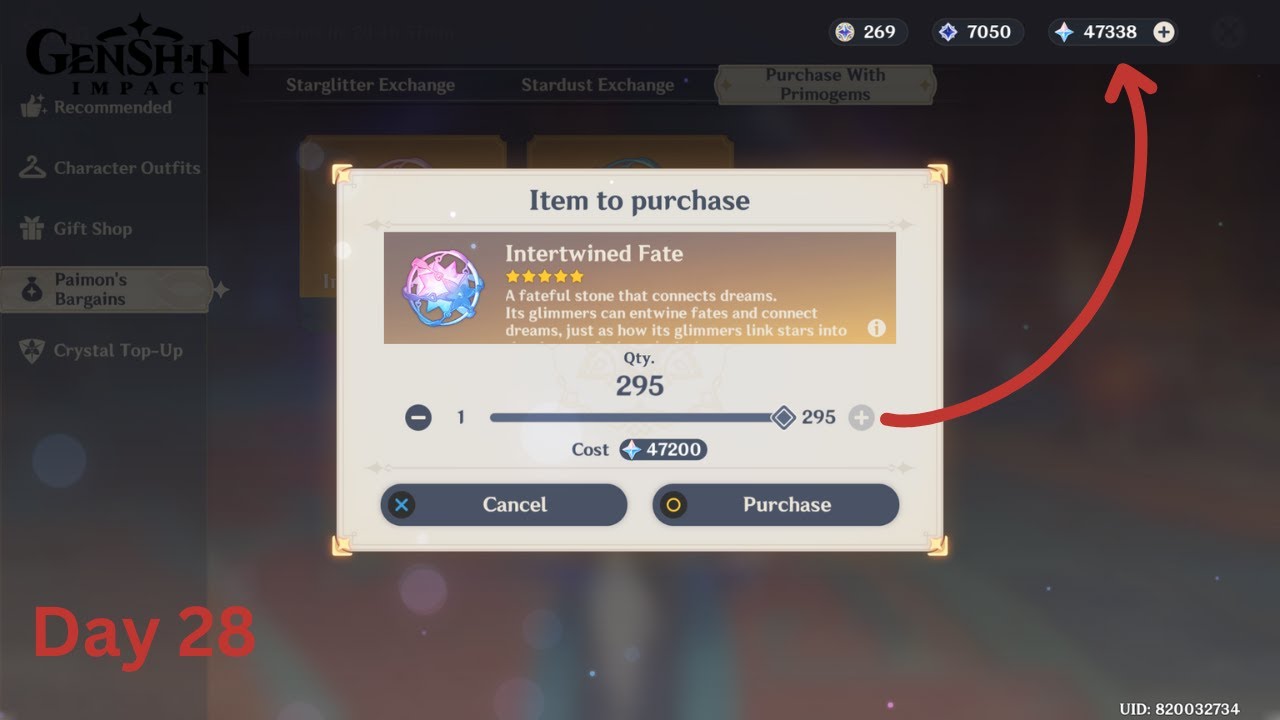This screenshot has height=720, width=1280.
Task: Select the Purchase With Primogems tab
Action: coord(826,85)
